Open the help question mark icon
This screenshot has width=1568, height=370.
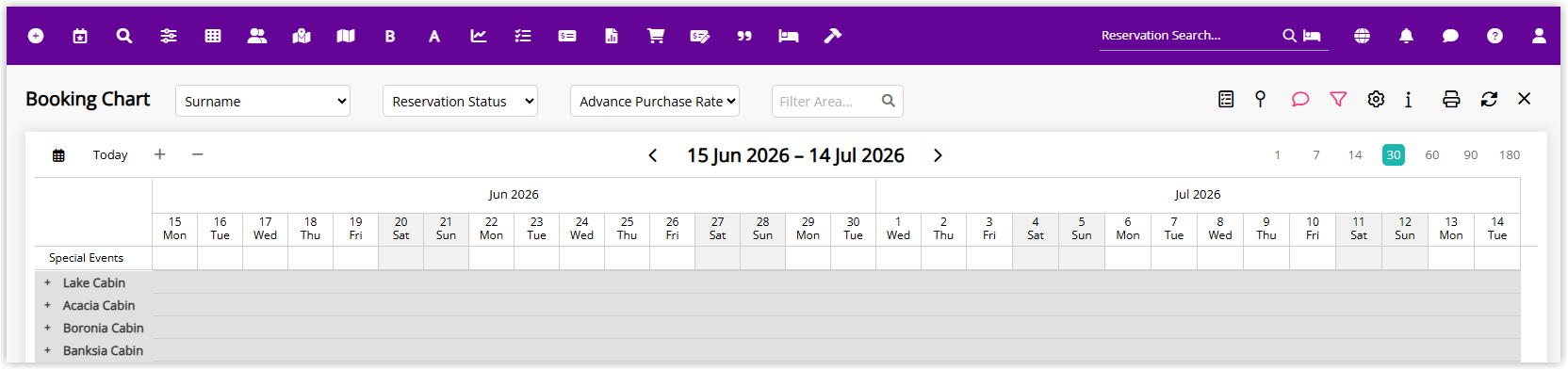[x=1494, y=36]
